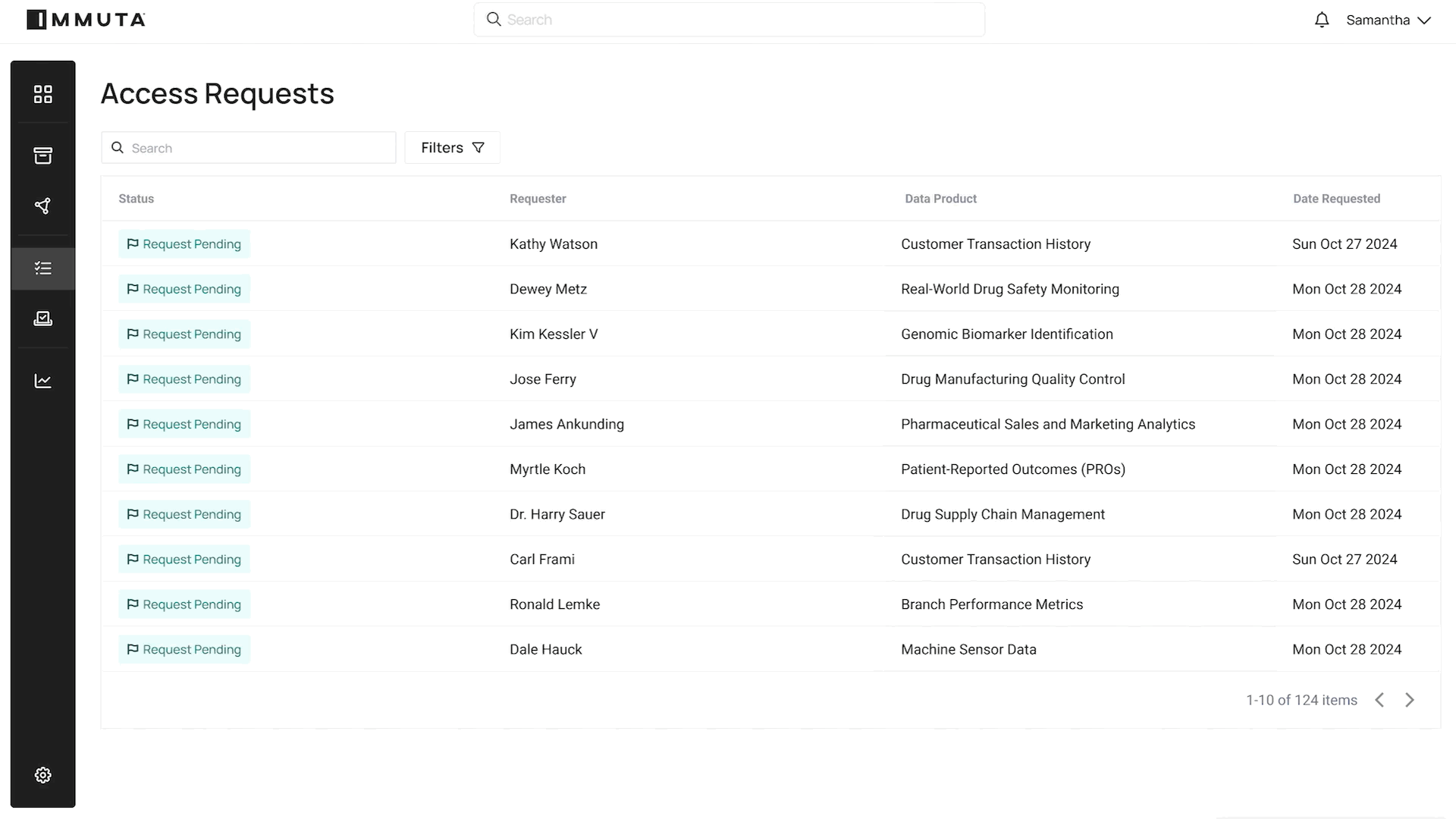
Task: Open Drug Manufacturing Quality Control product
Action: (x=1013, y=379)
